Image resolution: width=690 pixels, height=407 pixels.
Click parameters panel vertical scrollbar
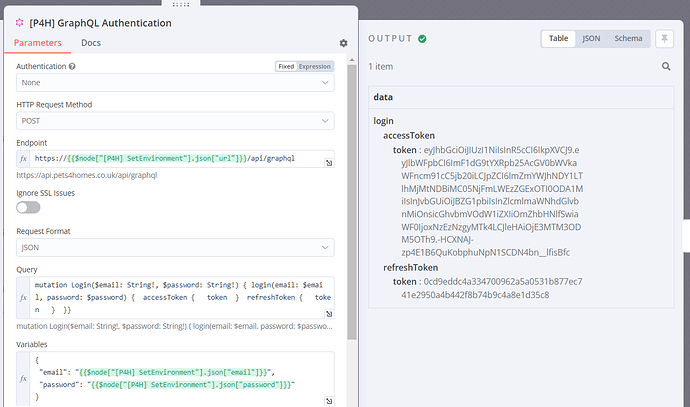pyautogui.click(x=352, y=202)
